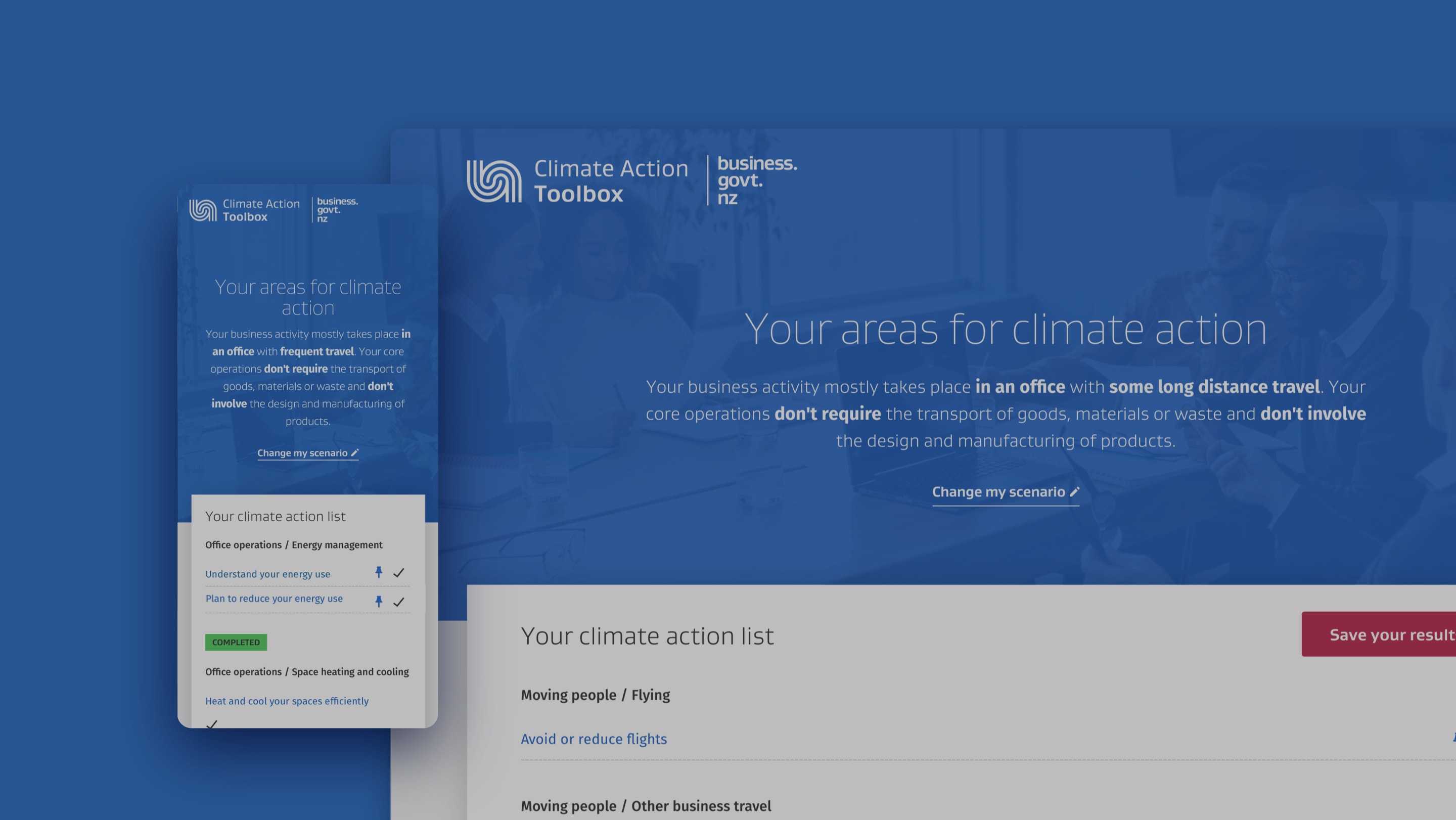Click 'Moving people / Flying' heading
Screen dimensions: 1456x820
[595, 695]
